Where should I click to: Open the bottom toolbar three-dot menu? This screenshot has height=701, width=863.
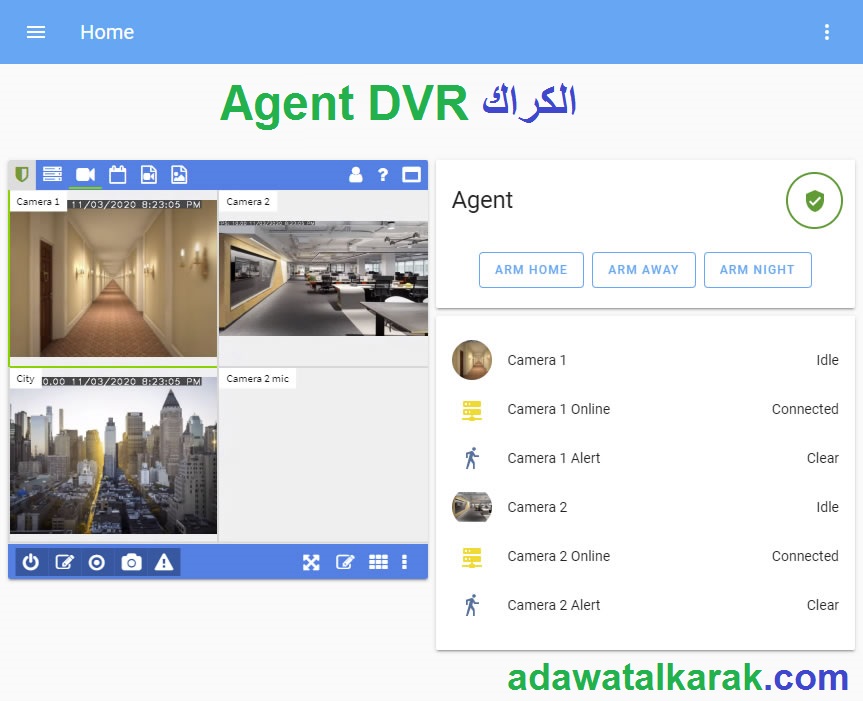(405, 562)
